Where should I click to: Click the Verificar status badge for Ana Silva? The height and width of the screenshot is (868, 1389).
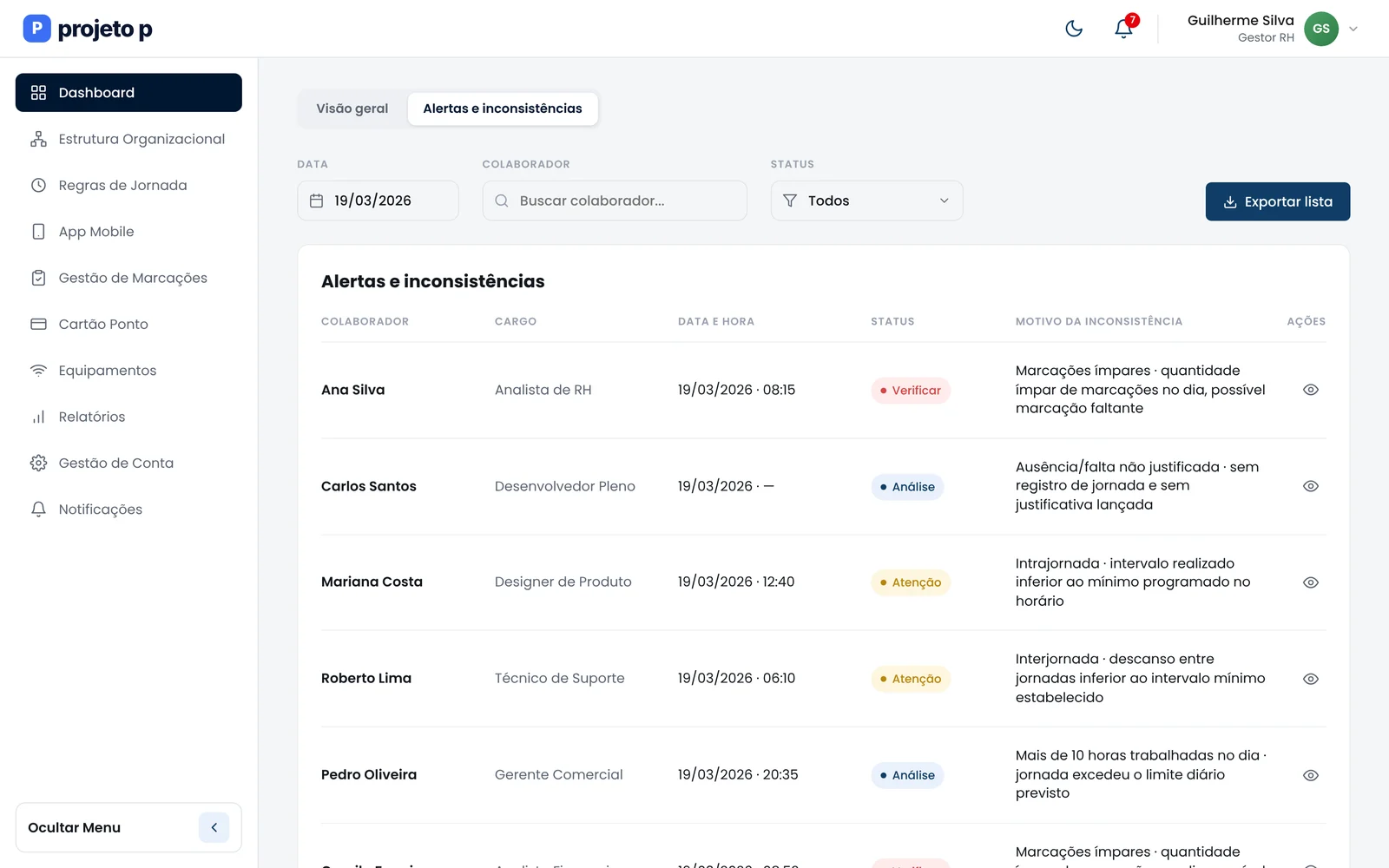[x=911, y=391]
